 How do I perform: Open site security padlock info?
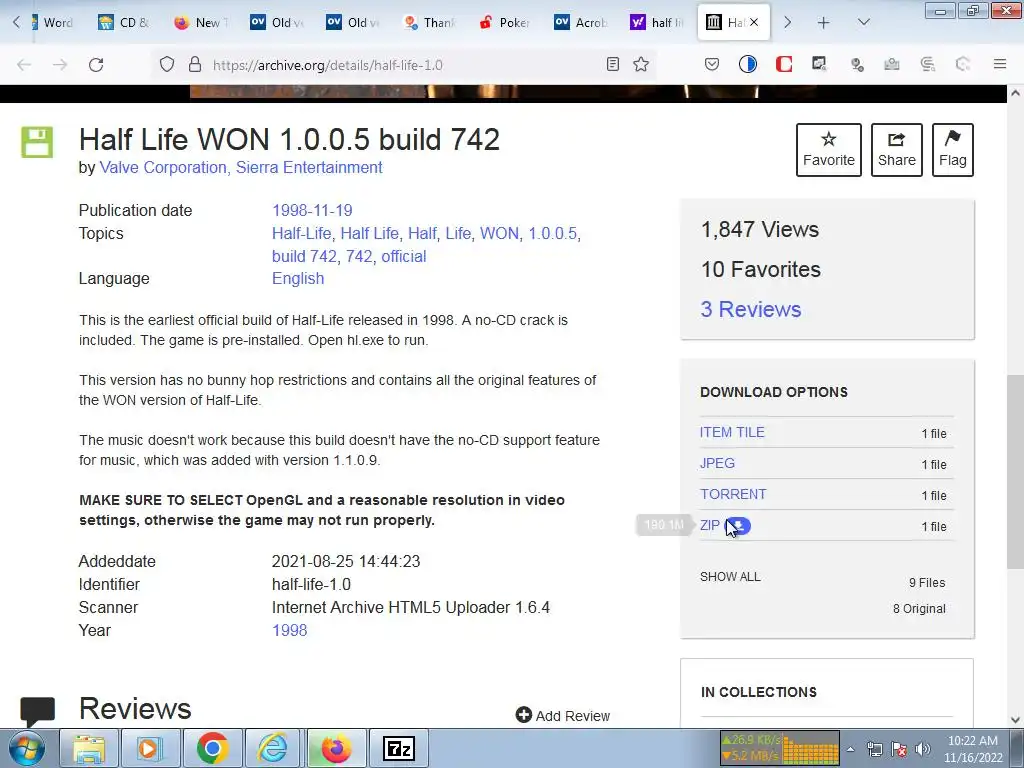click(x=195, y=64)
